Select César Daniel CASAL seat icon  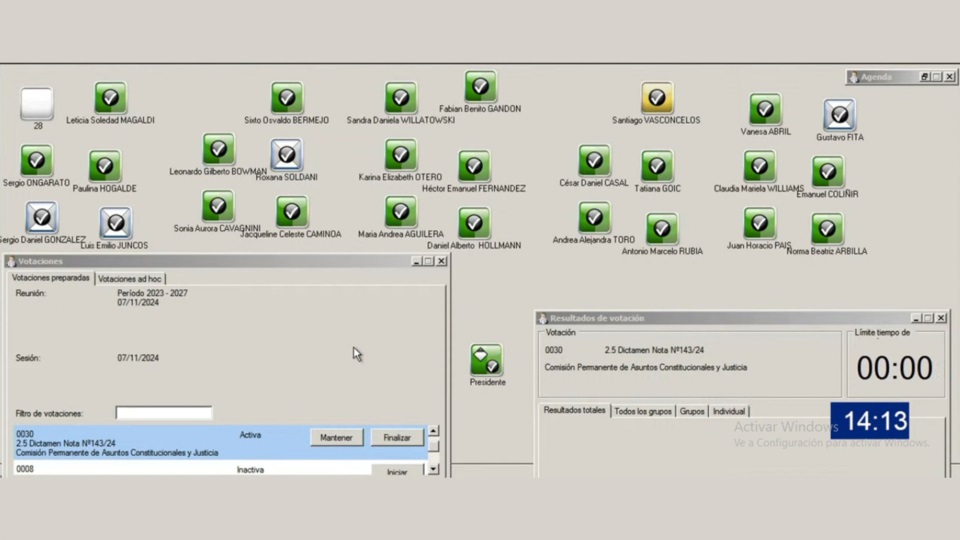tap(594, 160)
